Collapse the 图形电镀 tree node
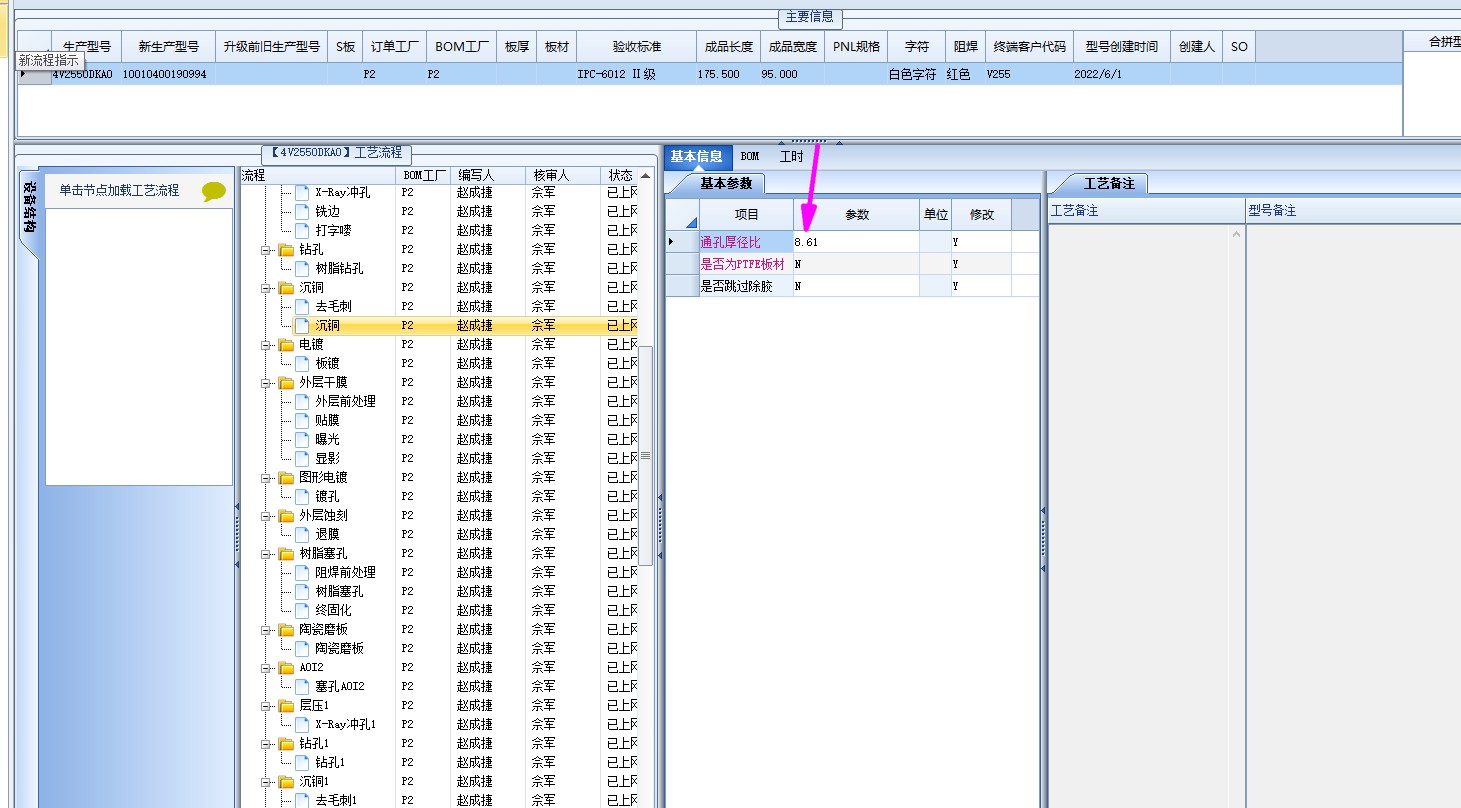 point(267,477)
